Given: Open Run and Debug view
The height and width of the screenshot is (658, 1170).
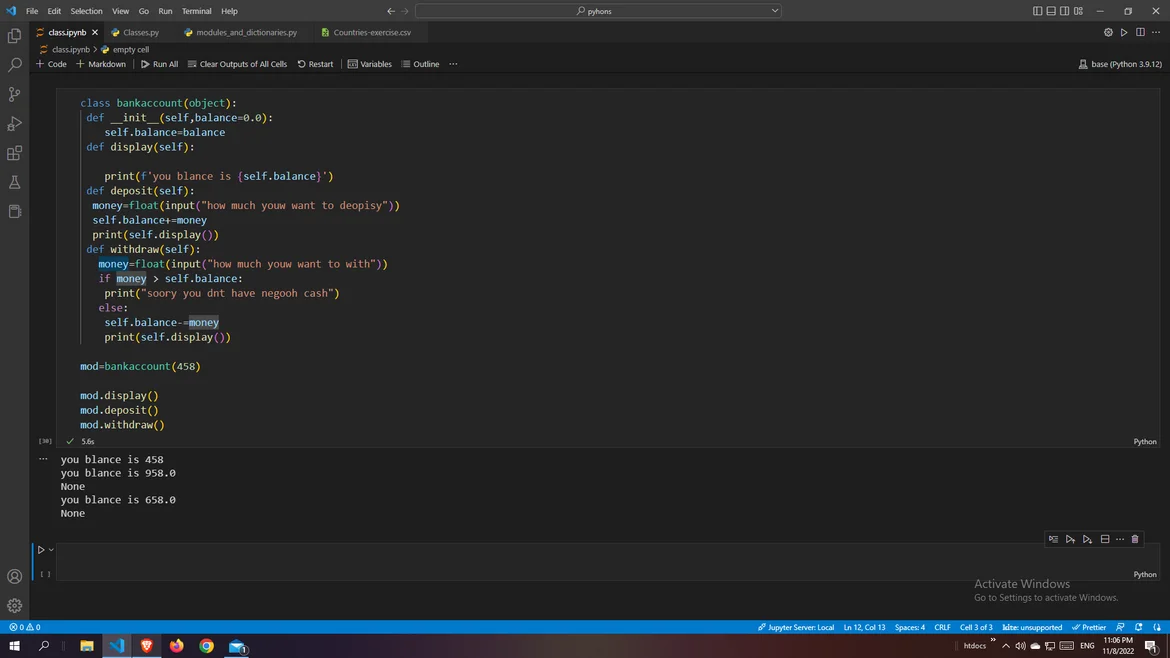Looking at the screenshot, I should point(14,124).
